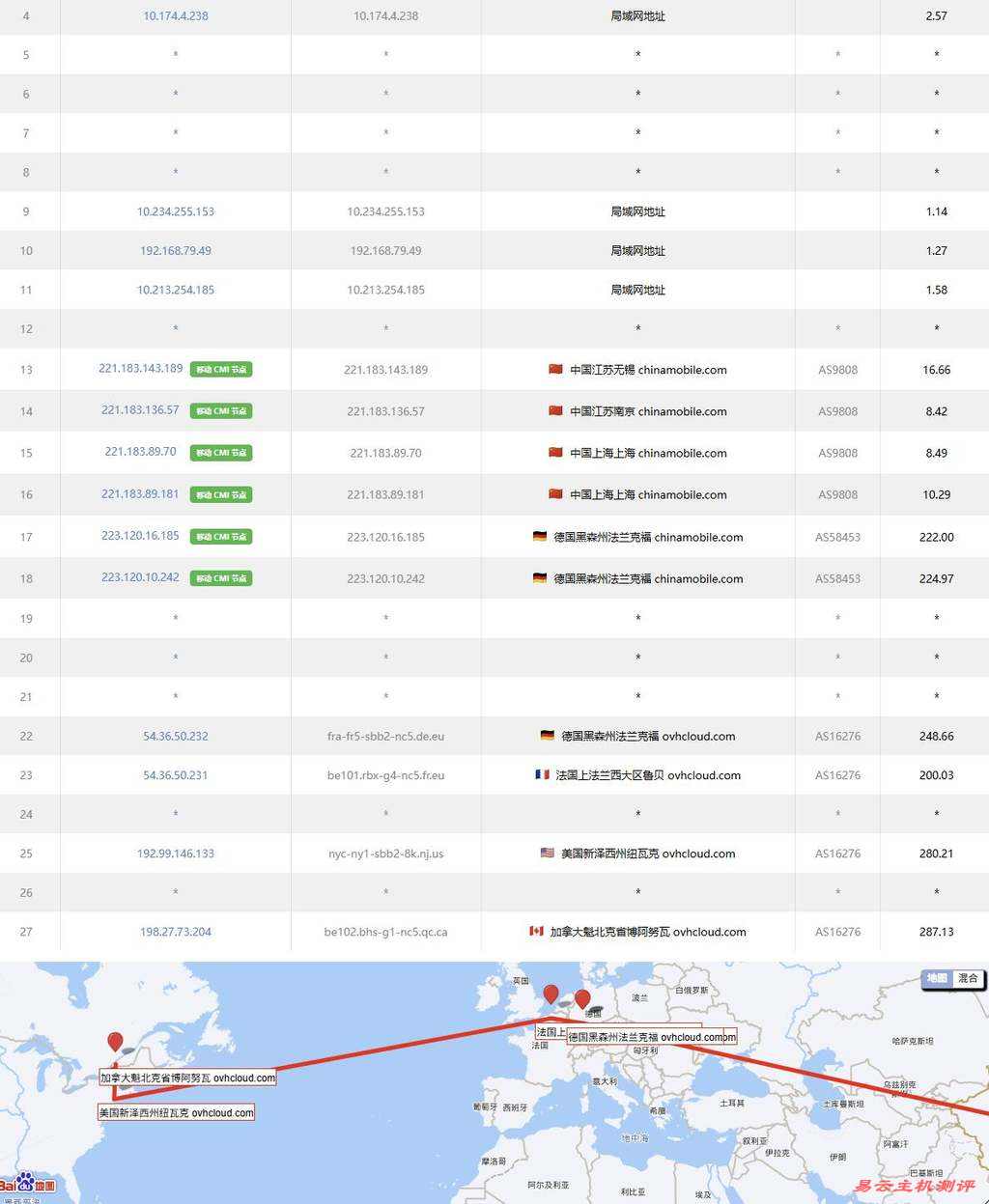This screenshot has width=989, height=1204.
Task: Click the AS58453 cell in hop 17
Action: click(838, 537)
